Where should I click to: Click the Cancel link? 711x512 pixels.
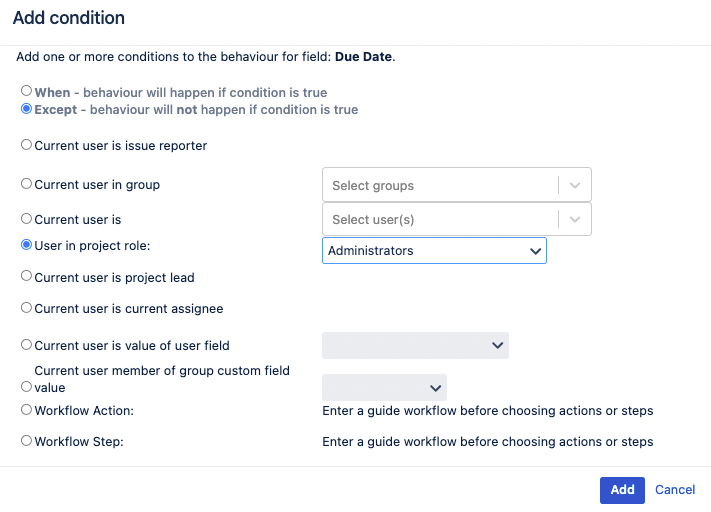(x=675, y=490)
